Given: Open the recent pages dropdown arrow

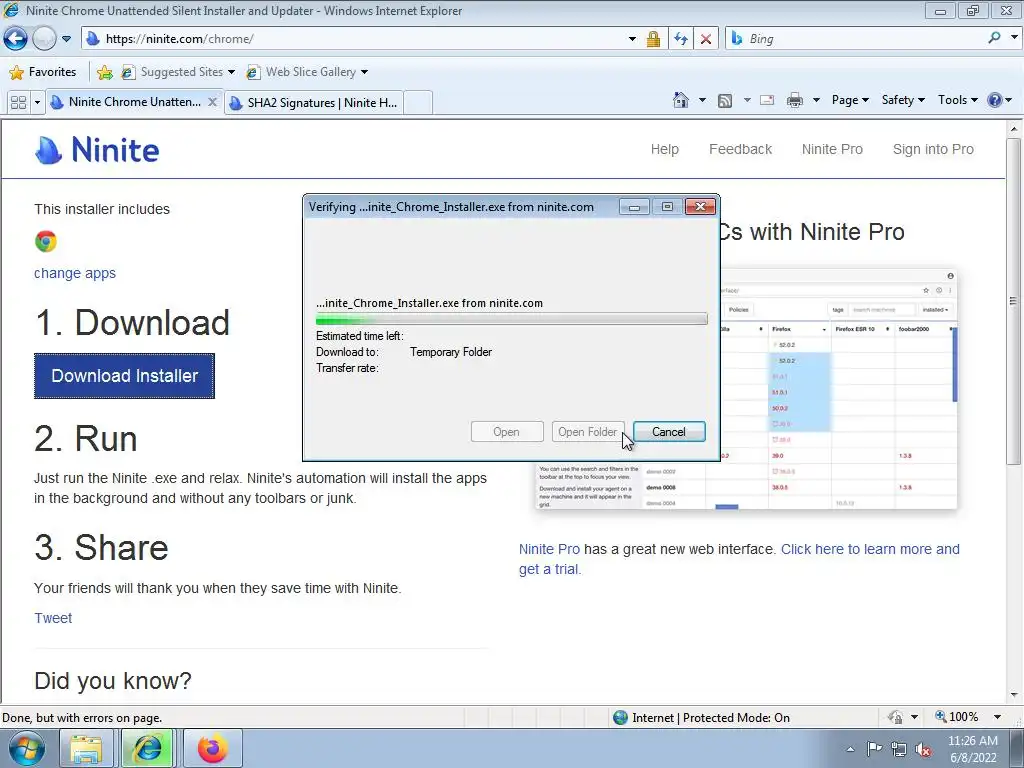Looking at the screenshot, I should point(66,39).
